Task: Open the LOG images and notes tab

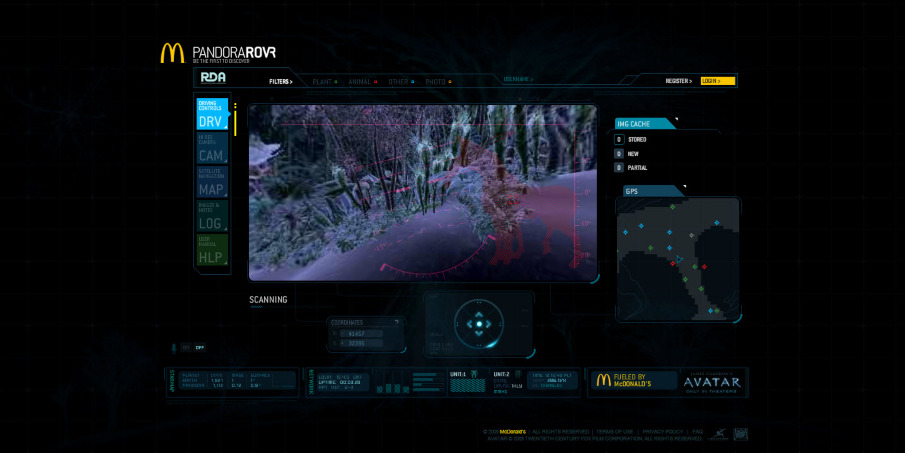Action: point(212,216)
